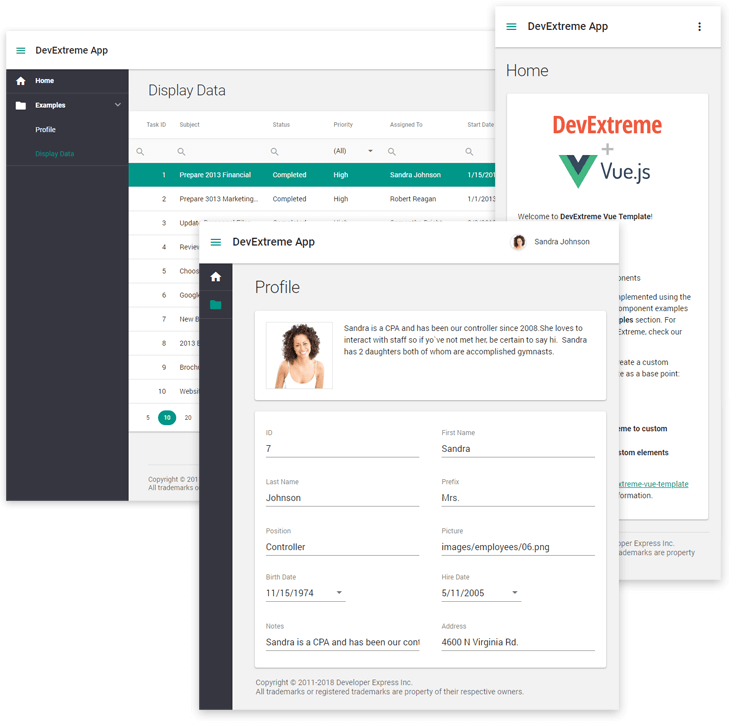
Task: Click hamburger menu in Display Data window
Action: [20, 50]
